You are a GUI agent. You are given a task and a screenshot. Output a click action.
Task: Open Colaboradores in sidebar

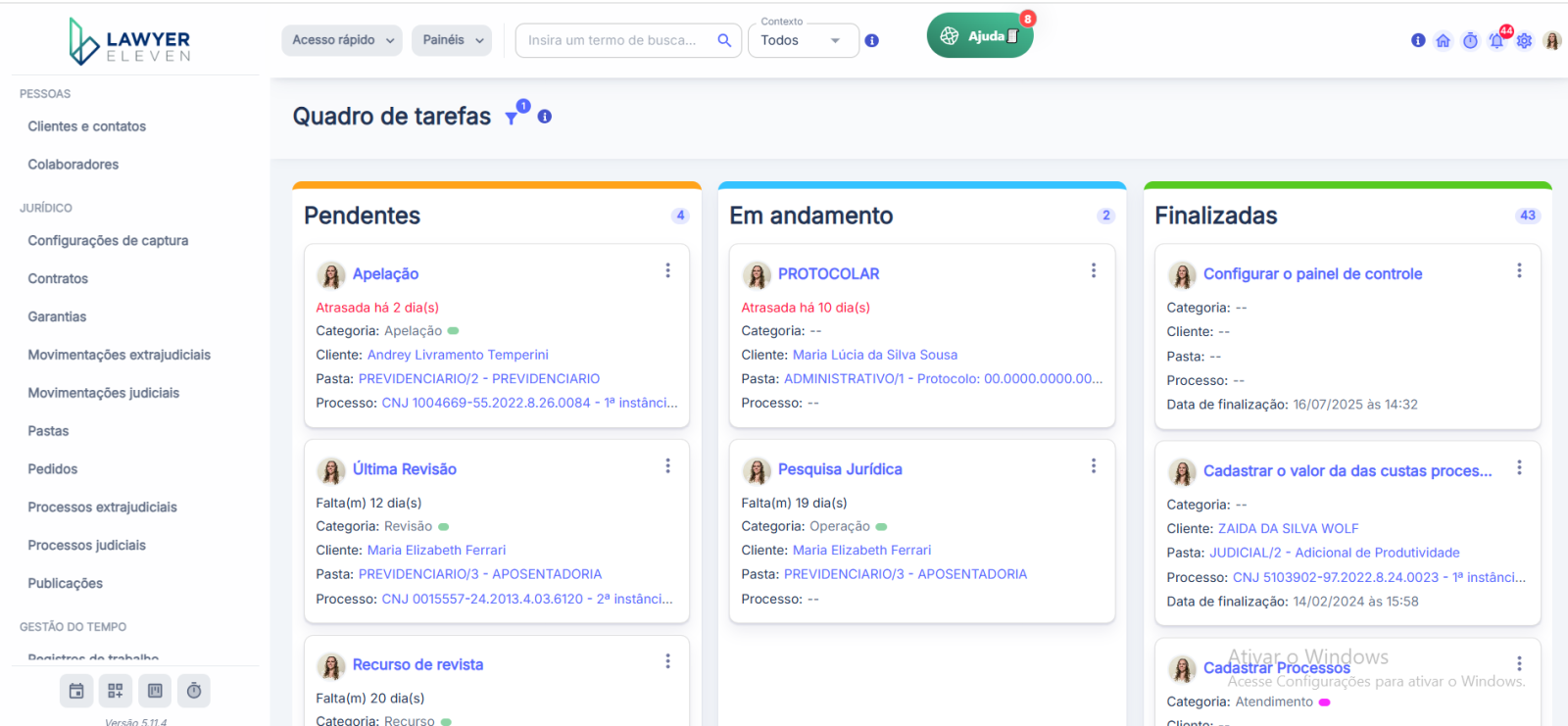(73, 165)
